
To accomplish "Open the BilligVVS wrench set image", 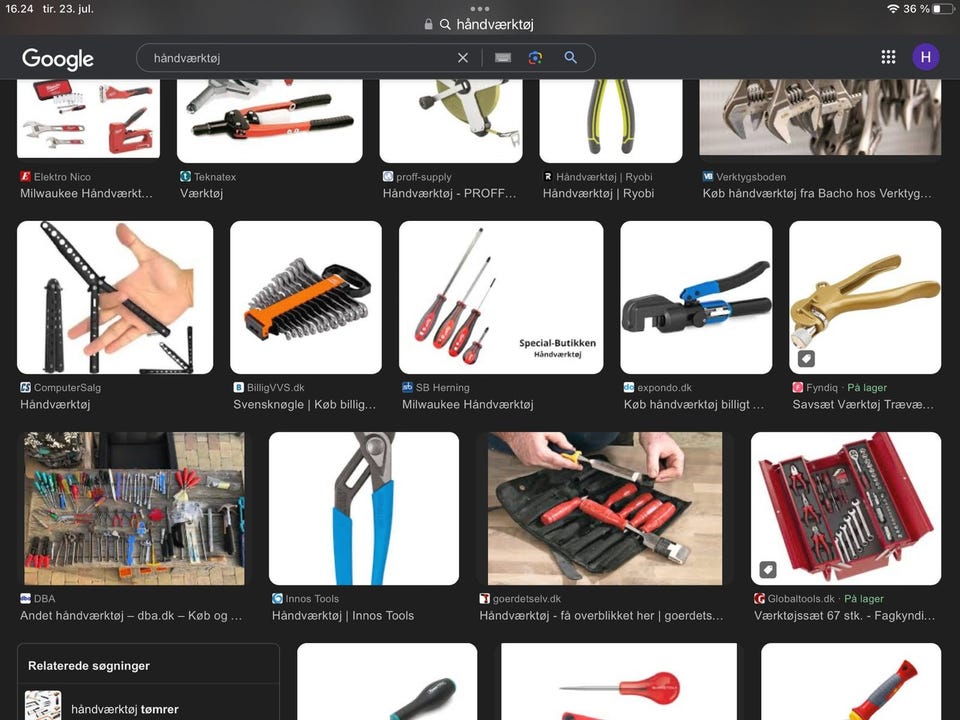I will [306, 298].
